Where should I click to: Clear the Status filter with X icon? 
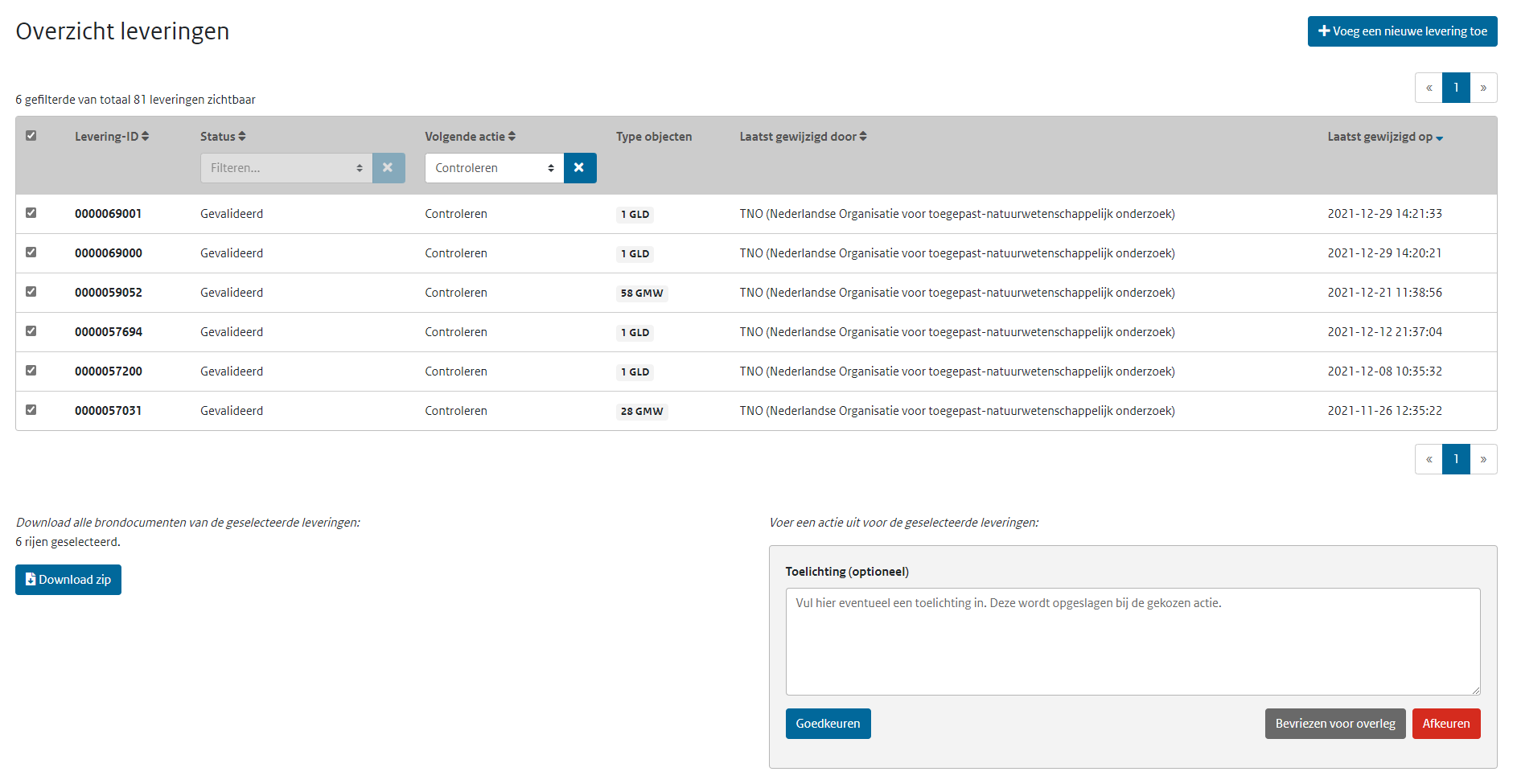388,168
